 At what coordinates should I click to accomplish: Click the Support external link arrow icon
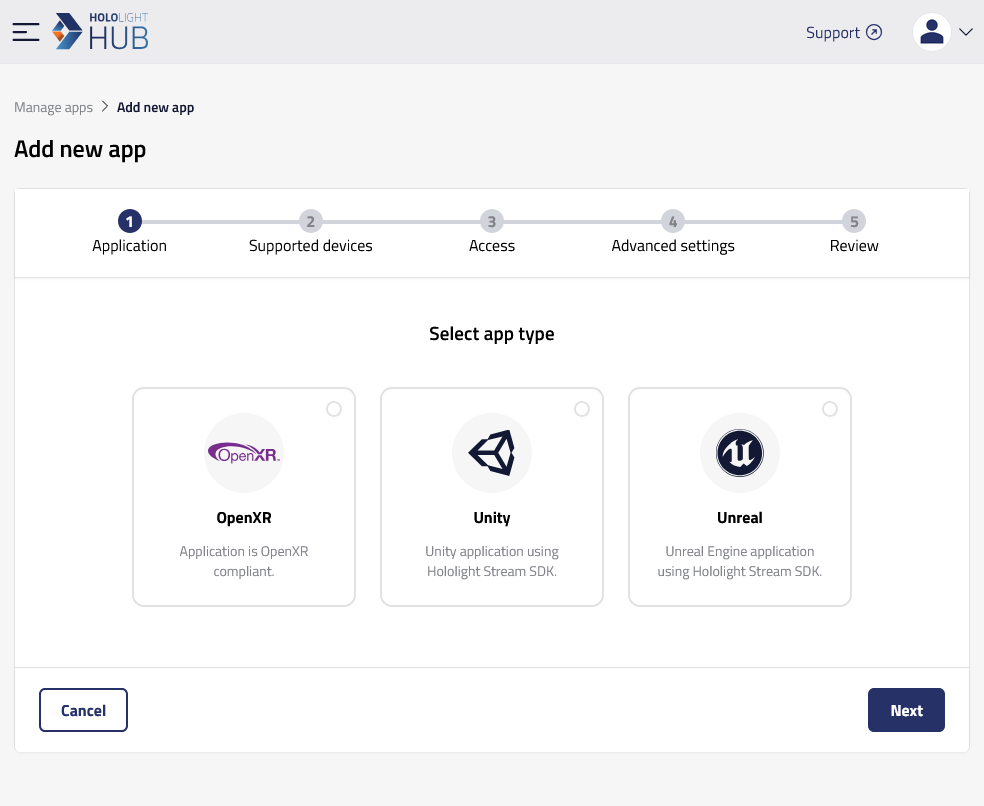pyautogui.click(x=874, y=32)
